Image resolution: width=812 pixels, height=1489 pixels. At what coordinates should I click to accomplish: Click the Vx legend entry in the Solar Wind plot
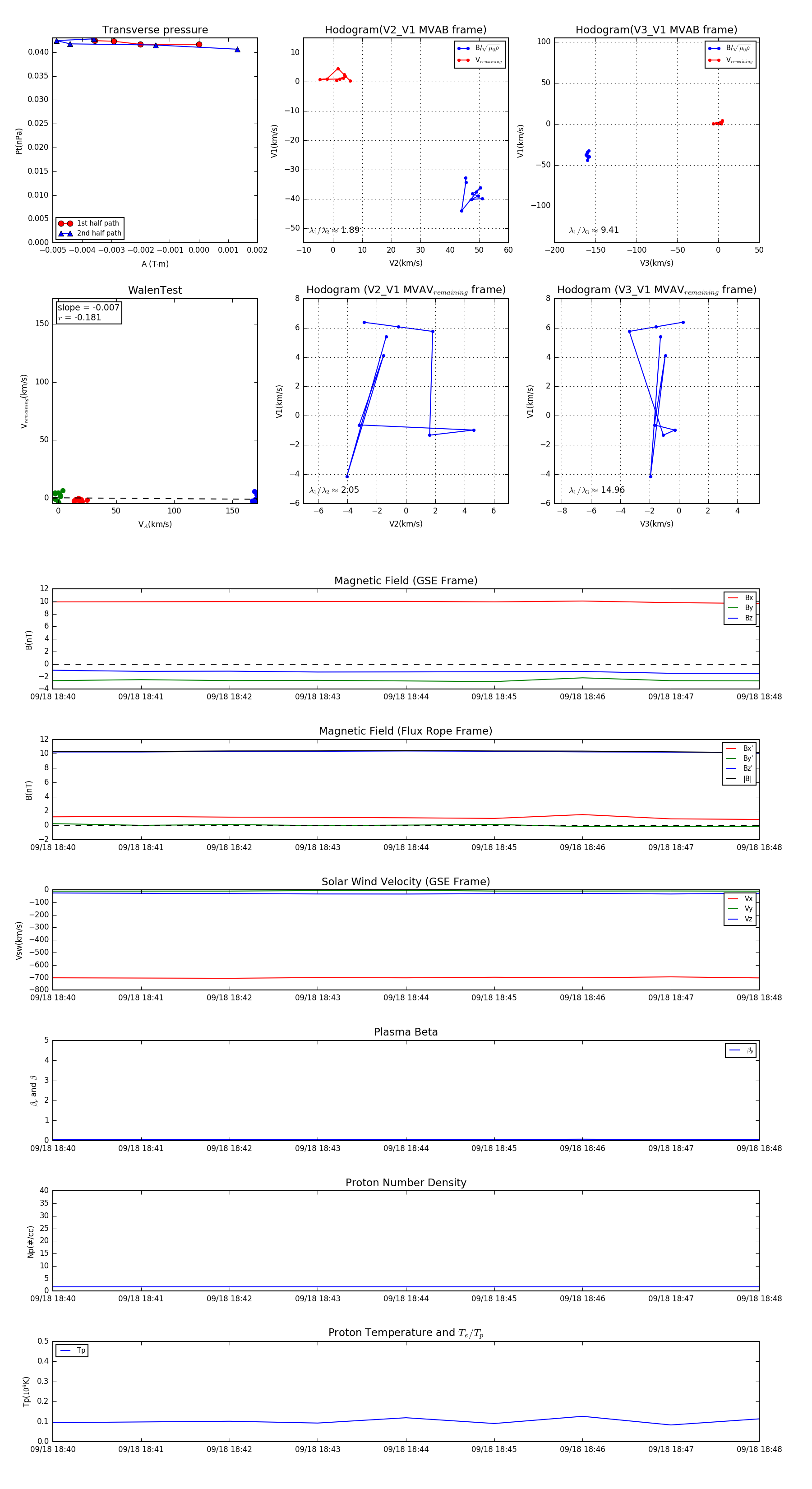[740, 899]
